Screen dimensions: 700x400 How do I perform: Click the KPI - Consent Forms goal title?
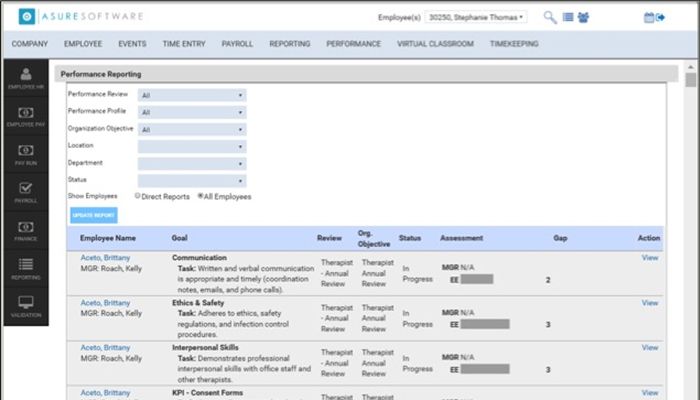208,393
